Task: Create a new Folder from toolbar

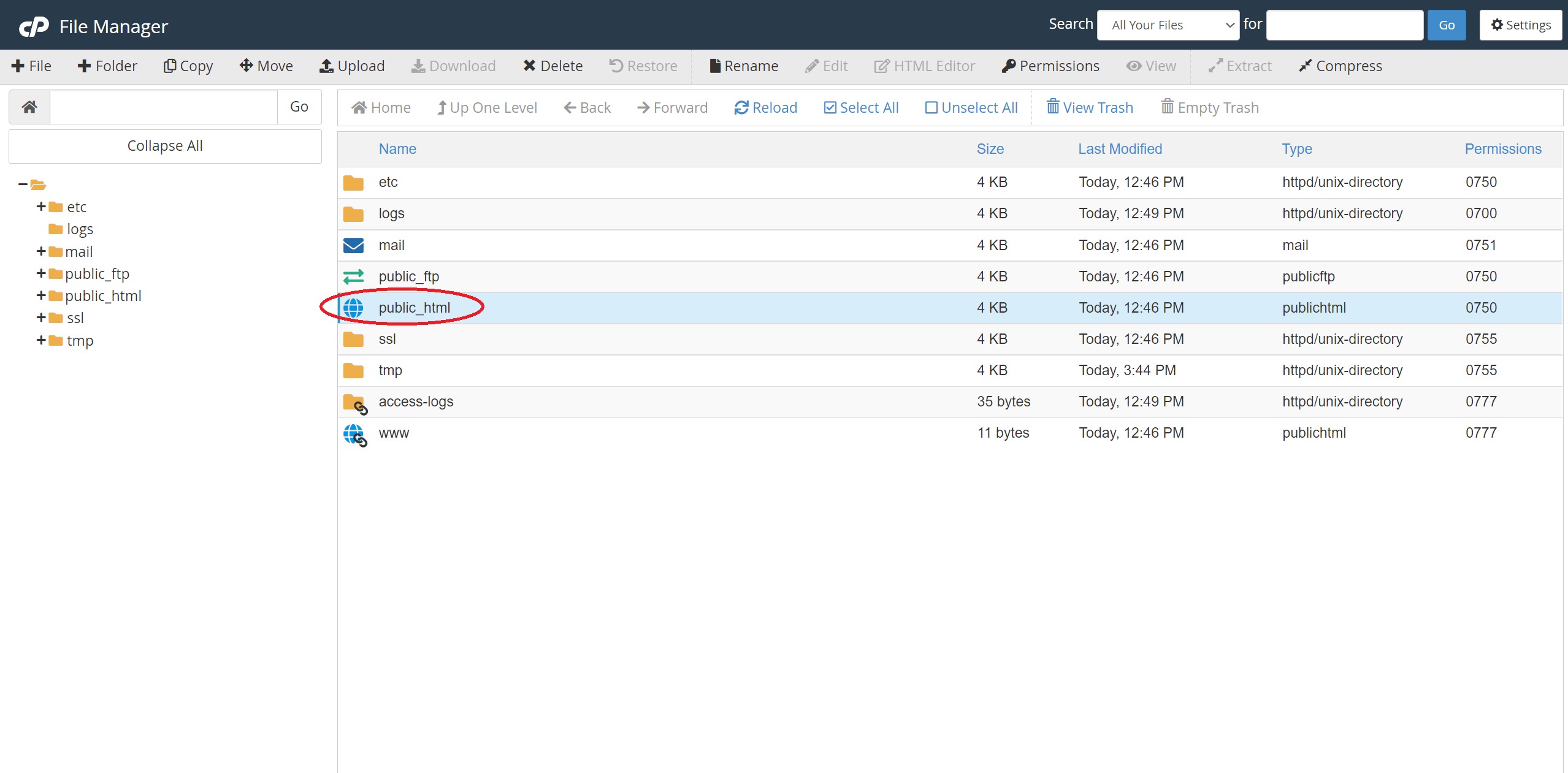Action: tap(107, 66)
